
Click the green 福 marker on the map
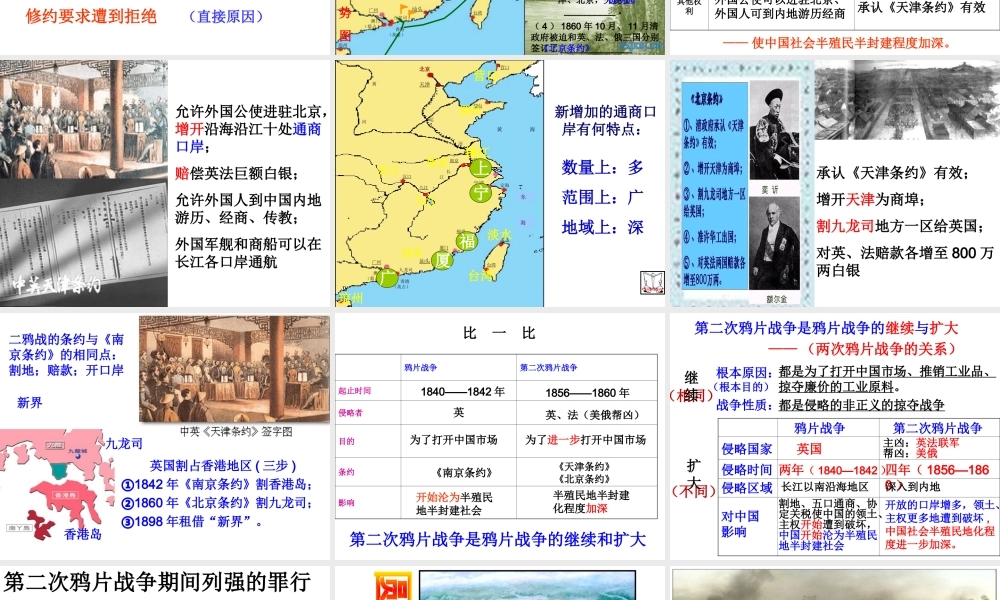click(x=466, y=240)
